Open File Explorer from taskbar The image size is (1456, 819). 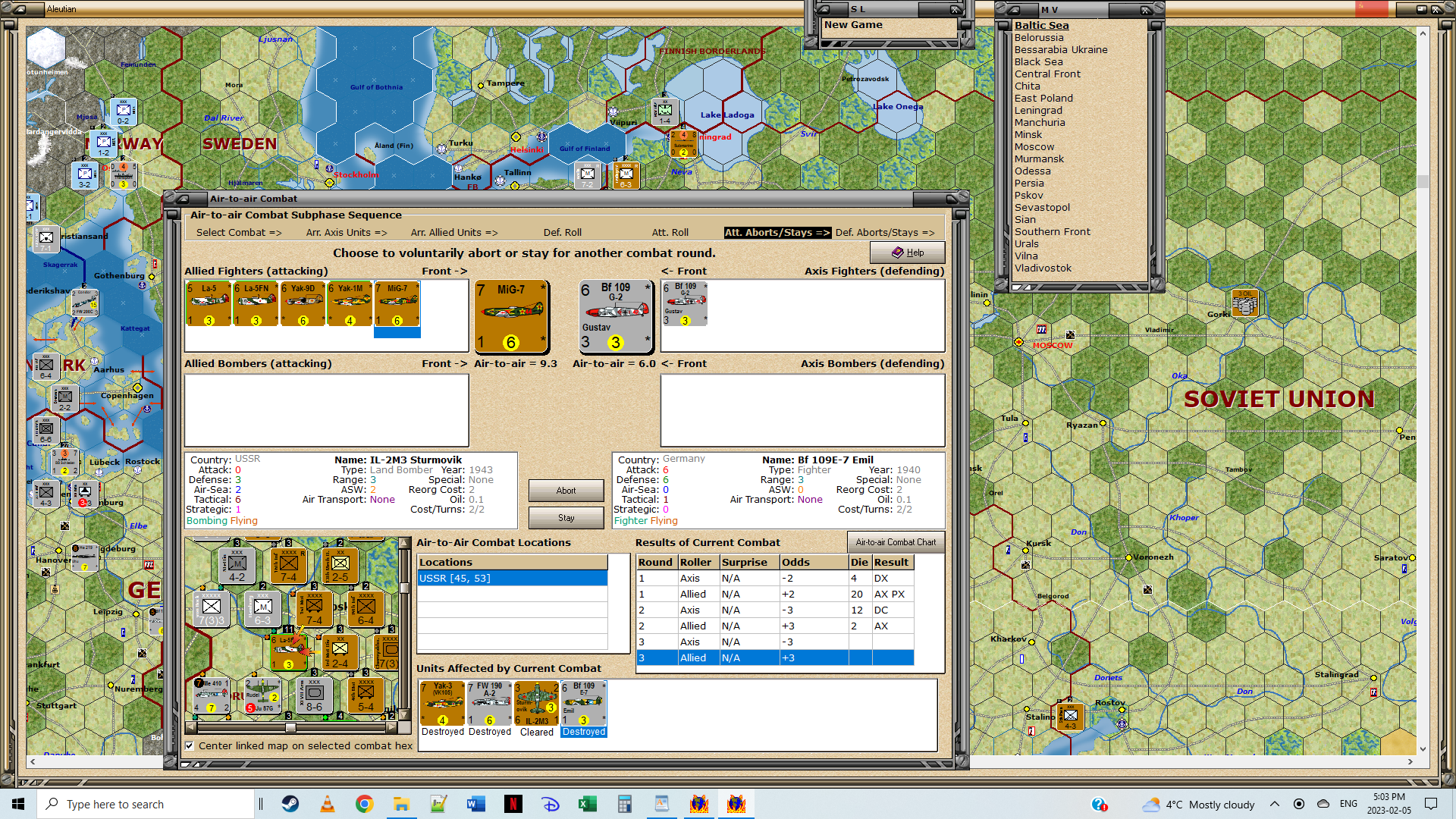[402, 804]
